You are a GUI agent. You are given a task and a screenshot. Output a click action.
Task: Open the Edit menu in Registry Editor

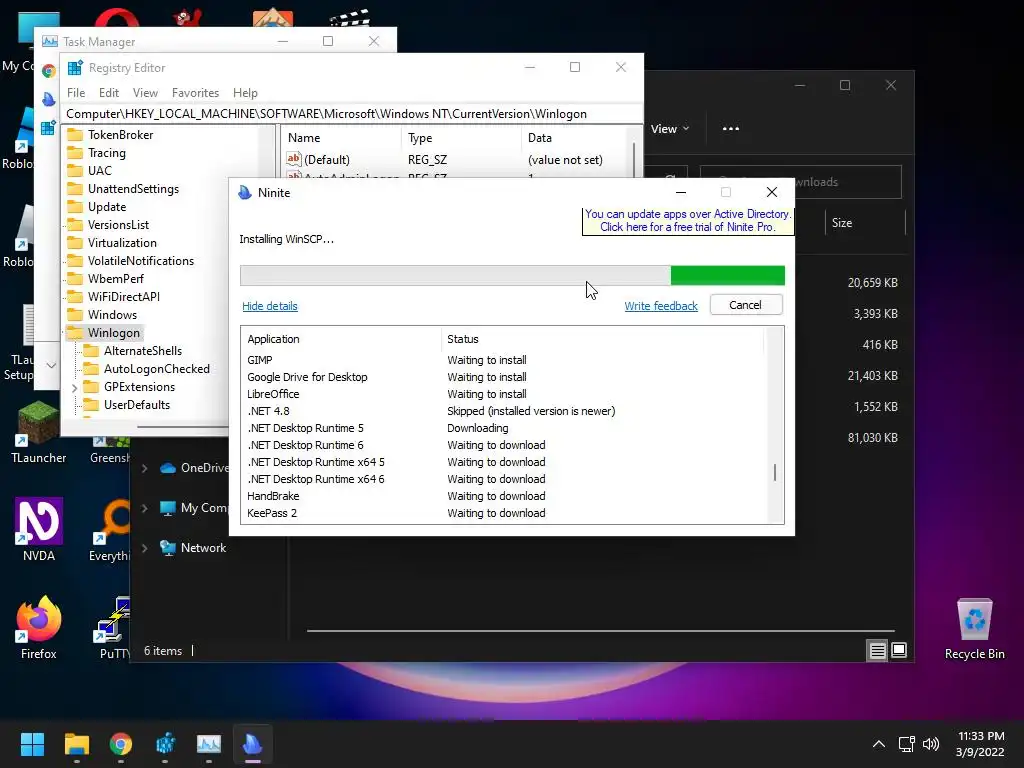pos(108,93)
